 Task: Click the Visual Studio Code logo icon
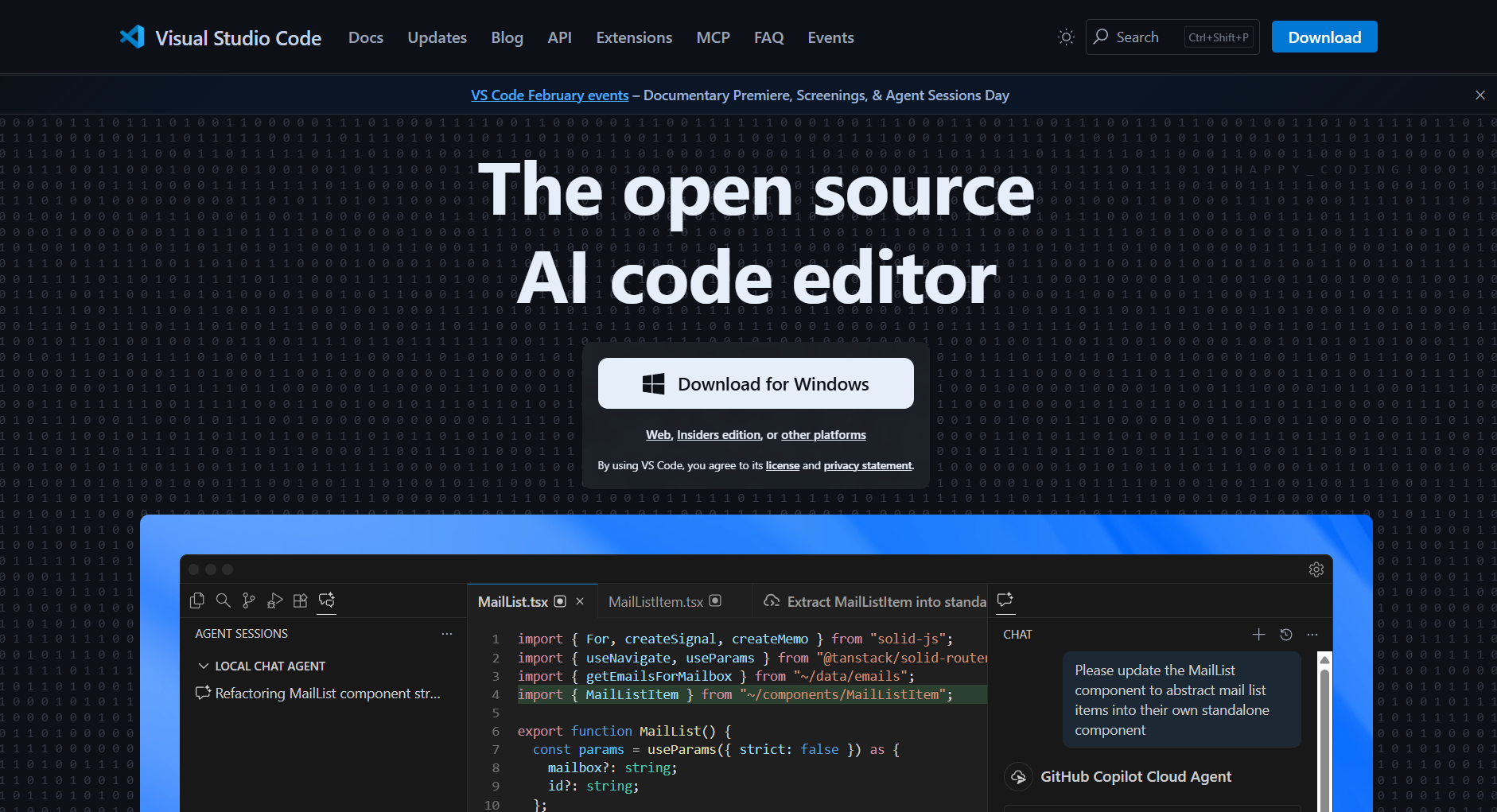pos(132,37)
